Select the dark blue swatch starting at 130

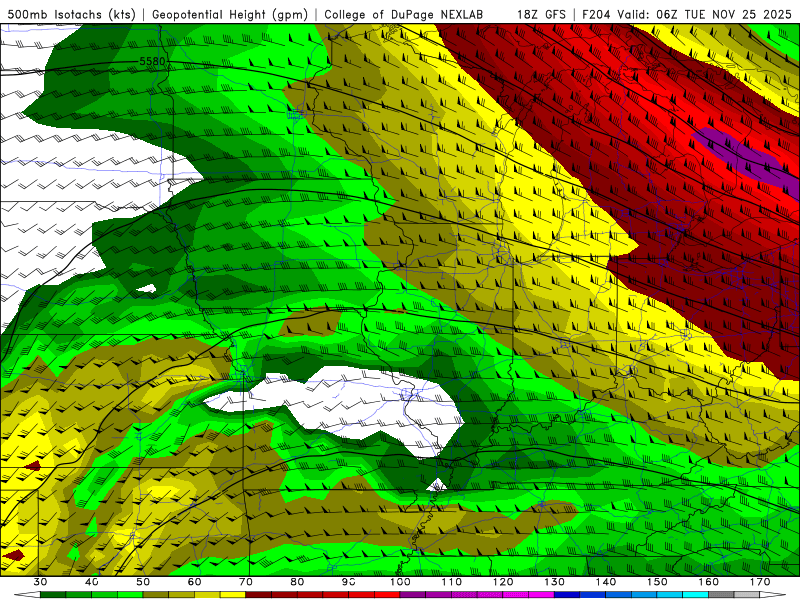point(567,595)
